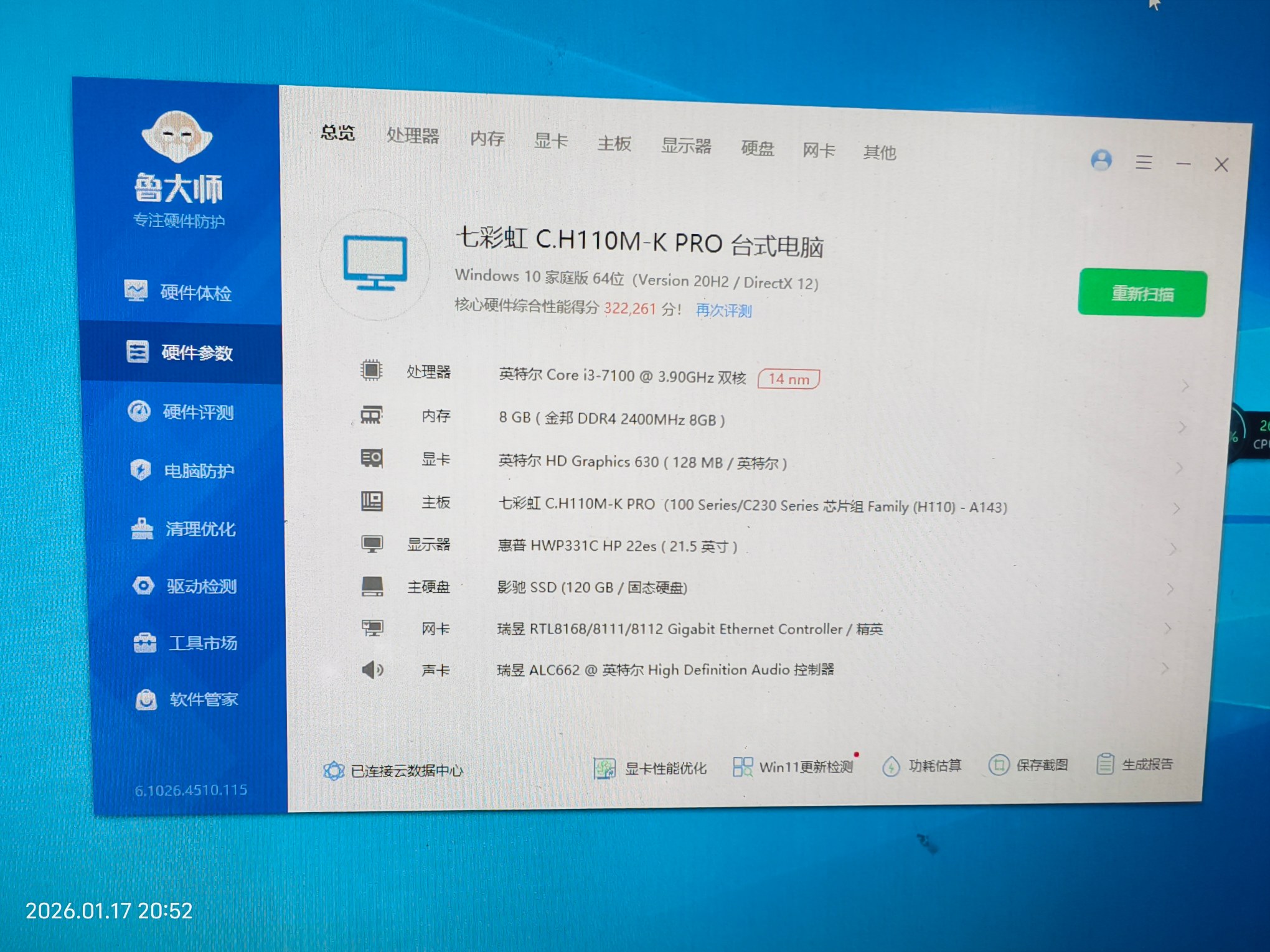Image resolution: width=1270 pixels, height=952 pixels.
Task: Click 清理优化 cleanup broom icon
Action: click(x=143, y=528)
